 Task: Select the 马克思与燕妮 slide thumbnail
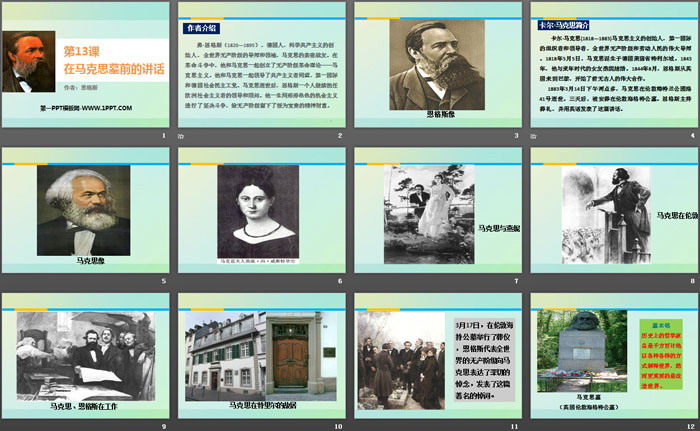438,210
